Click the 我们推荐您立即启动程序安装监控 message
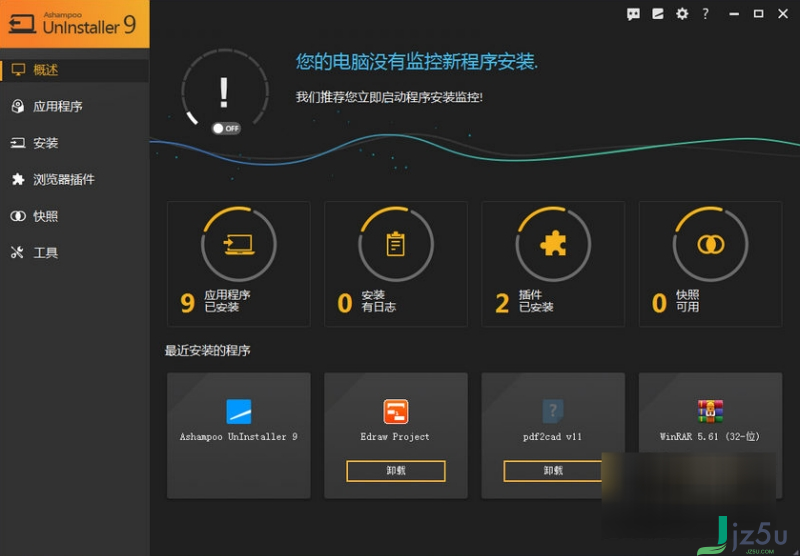Screen dimensions: 800x556 (389, 97)
